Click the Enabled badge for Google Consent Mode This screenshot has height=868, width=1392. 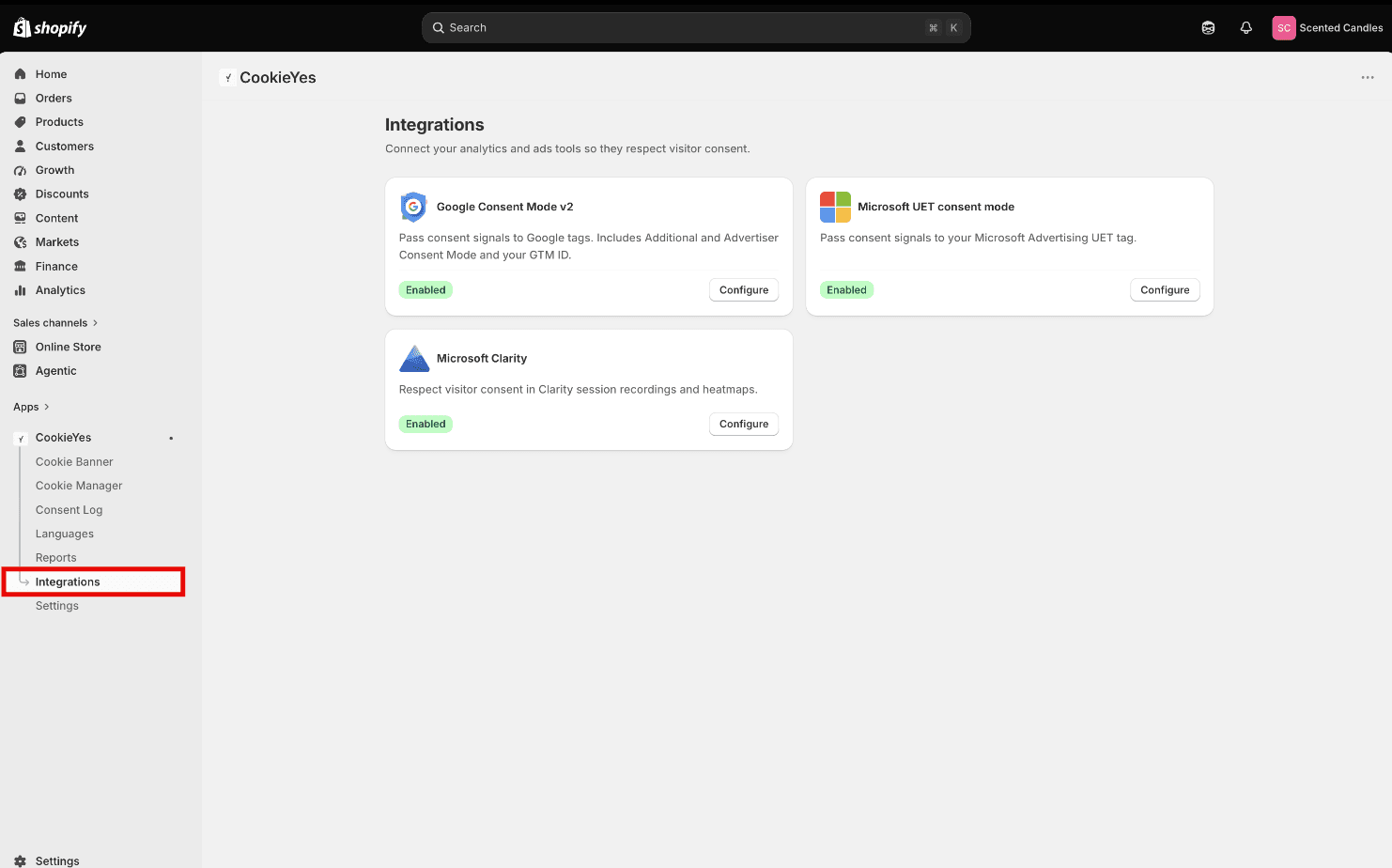click(425, 290)
